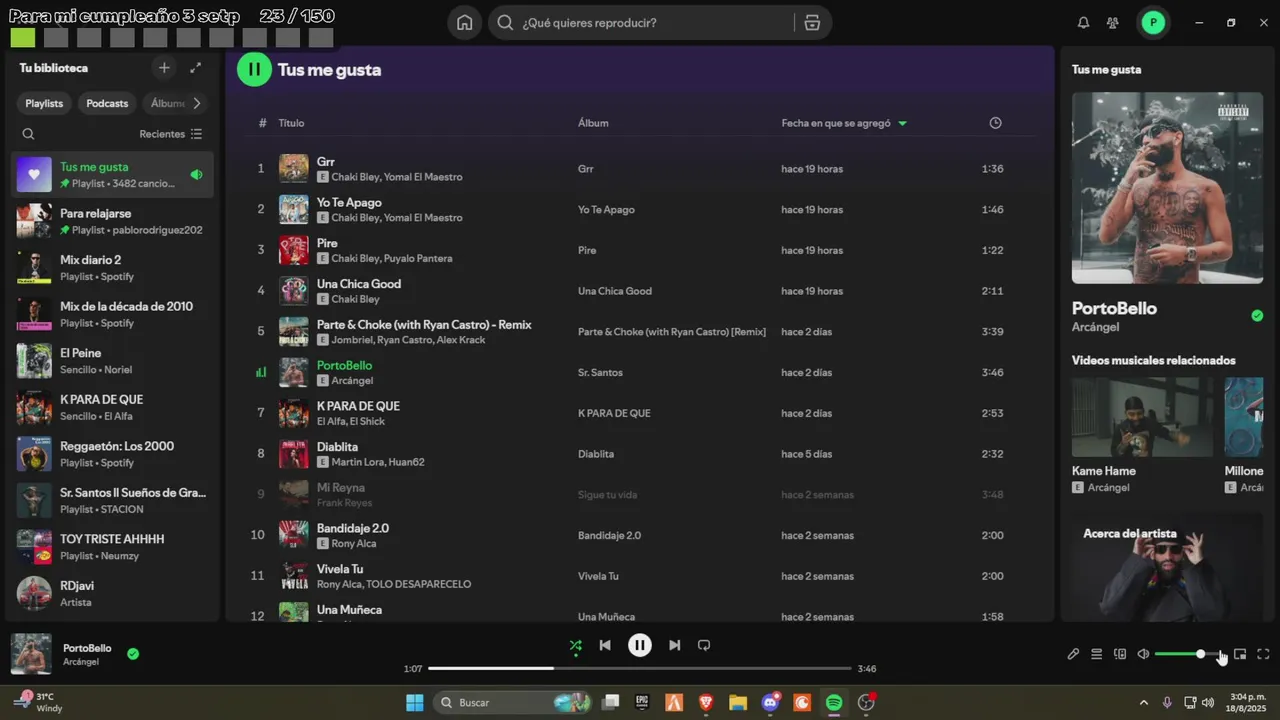Open Acerca del artista card

click(1167, 567)
